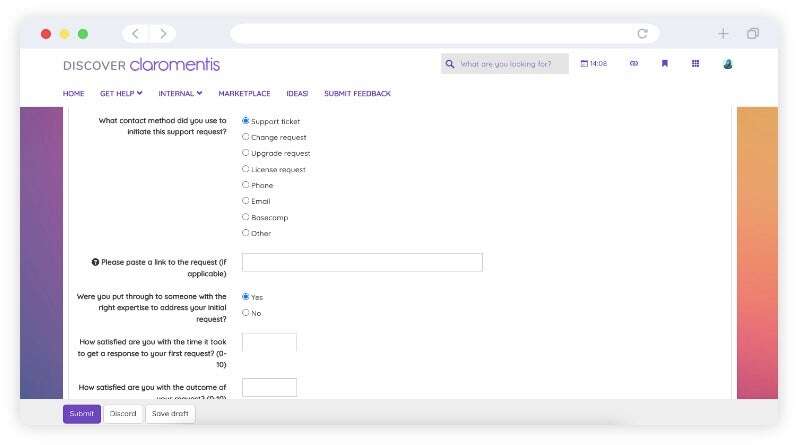The image size is (798, 445).
Task: Go to Submit Feedback page
Action: (x=357, y=93)
